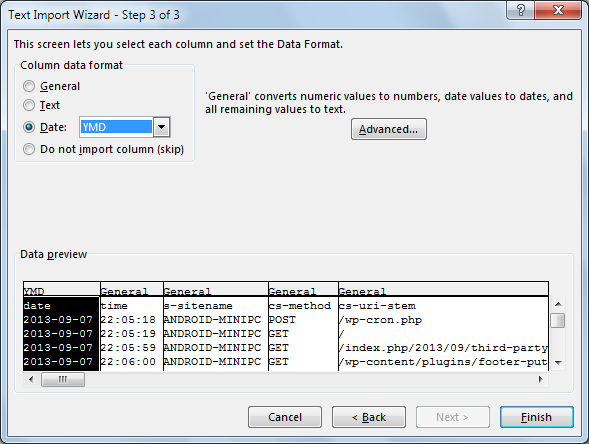This screenshot has height=444, width=589.
Task: Click the 22:05:19 time value
Action: point(128,334)
